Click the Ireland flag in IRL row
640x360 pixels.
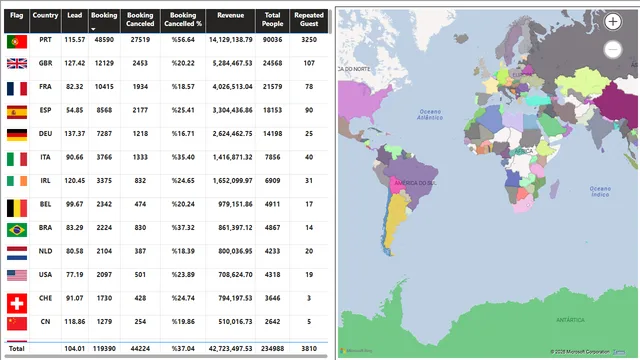(x=17, y=181)
